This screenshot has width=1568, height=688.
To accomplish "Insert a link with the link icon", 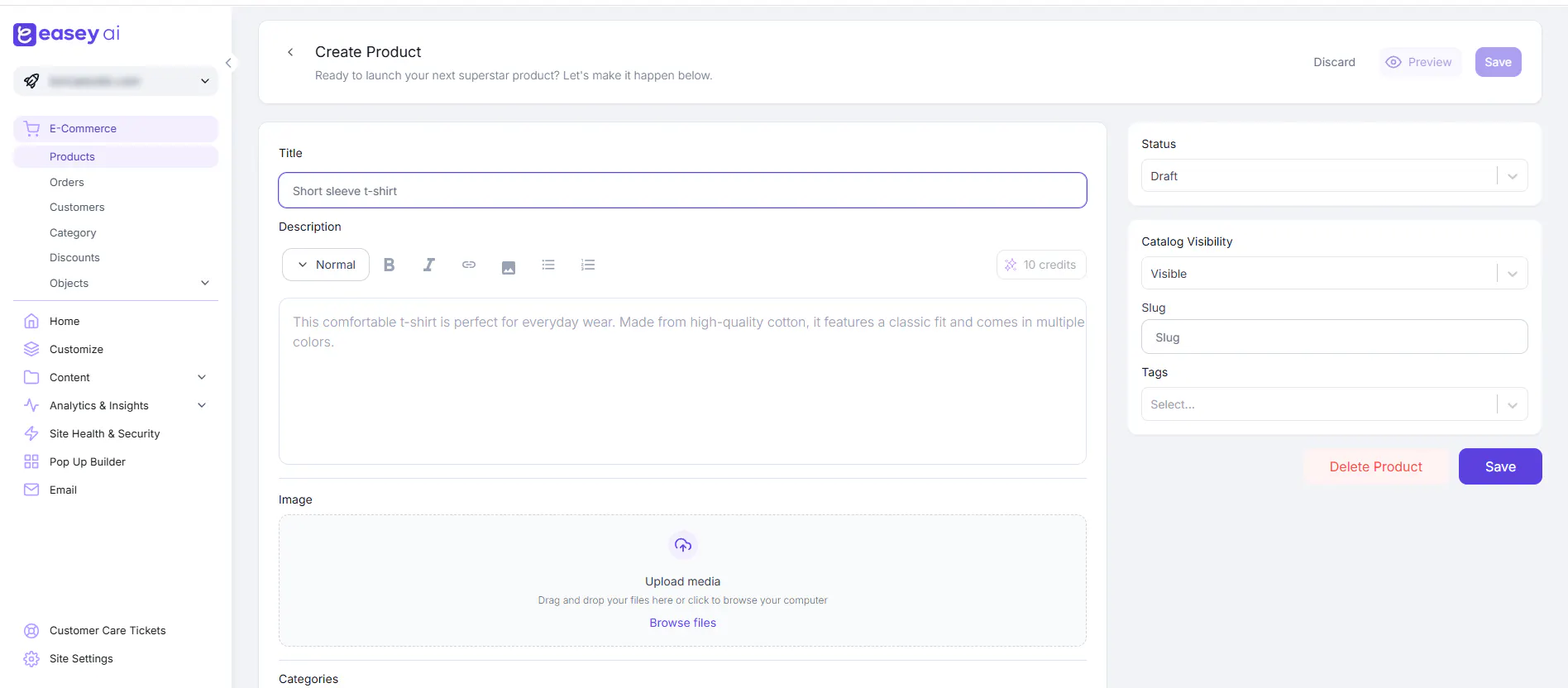I will coord(468,265).
